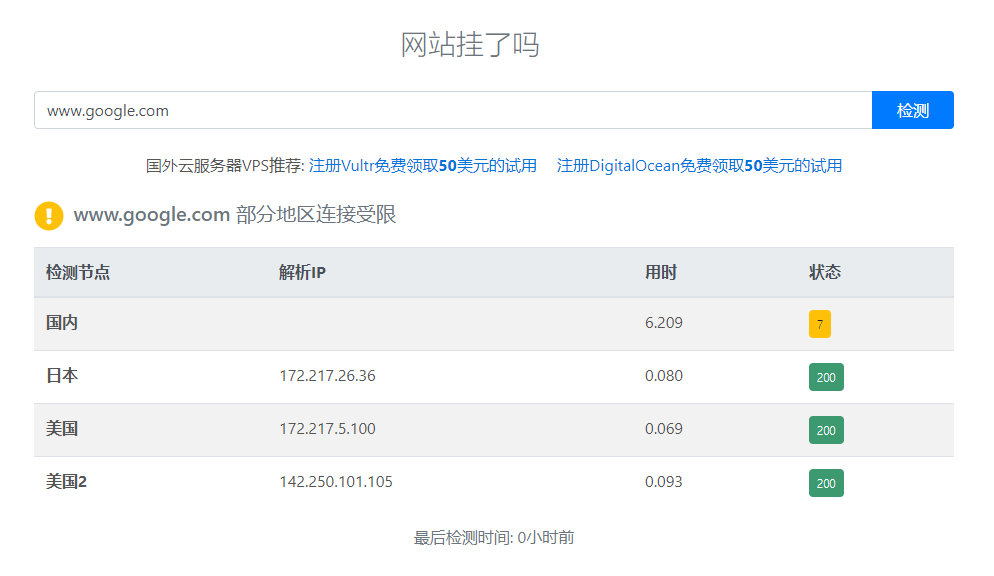
Task: Click the green 200 badge in 美国2 row
Action: (826, 483)
